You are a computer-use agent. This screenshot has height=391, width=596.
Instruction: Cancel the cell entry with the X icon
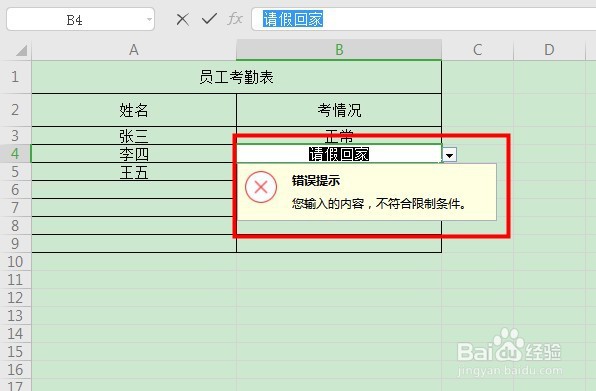pyautogui.click(x=182, y=19)
